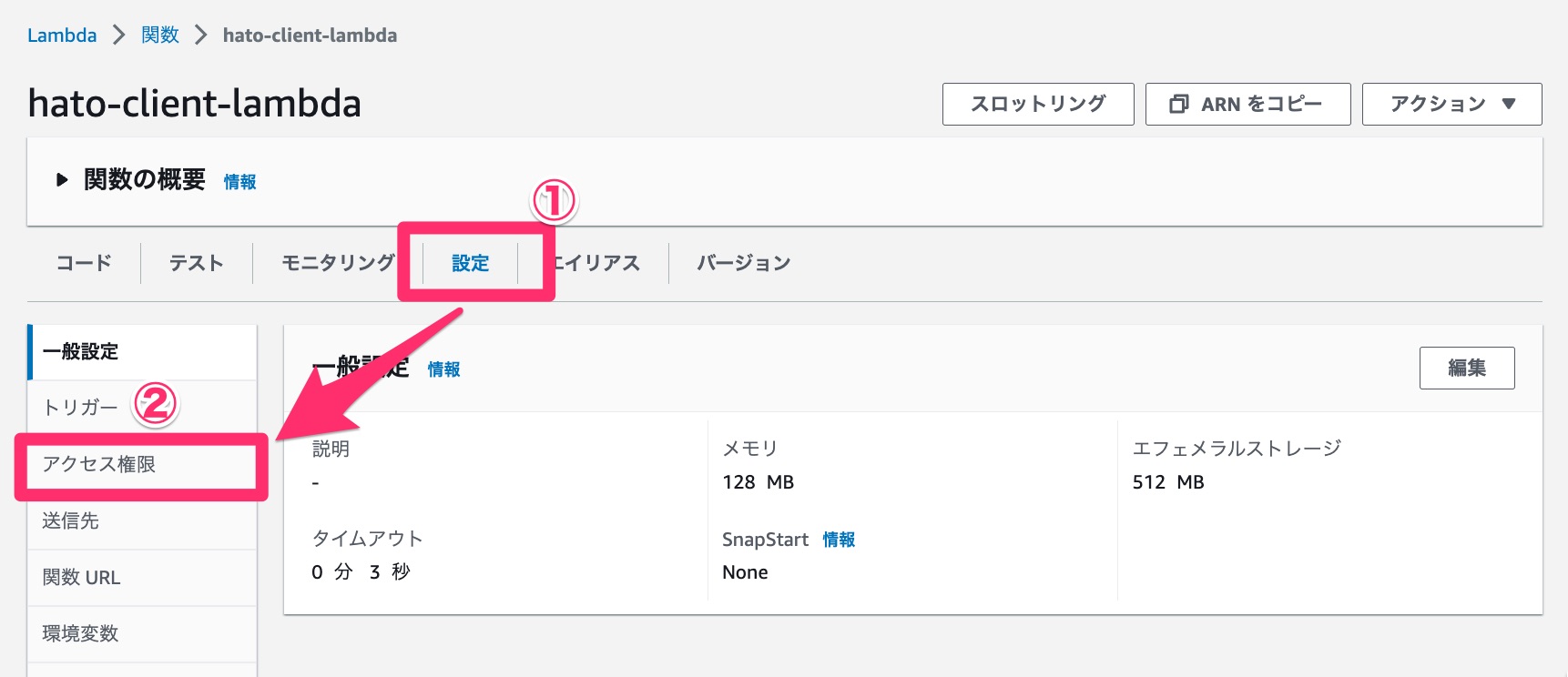Click the Lambda breadcrumb link
The width and height of the screenshot is (1568, 677).
point(61,35)
